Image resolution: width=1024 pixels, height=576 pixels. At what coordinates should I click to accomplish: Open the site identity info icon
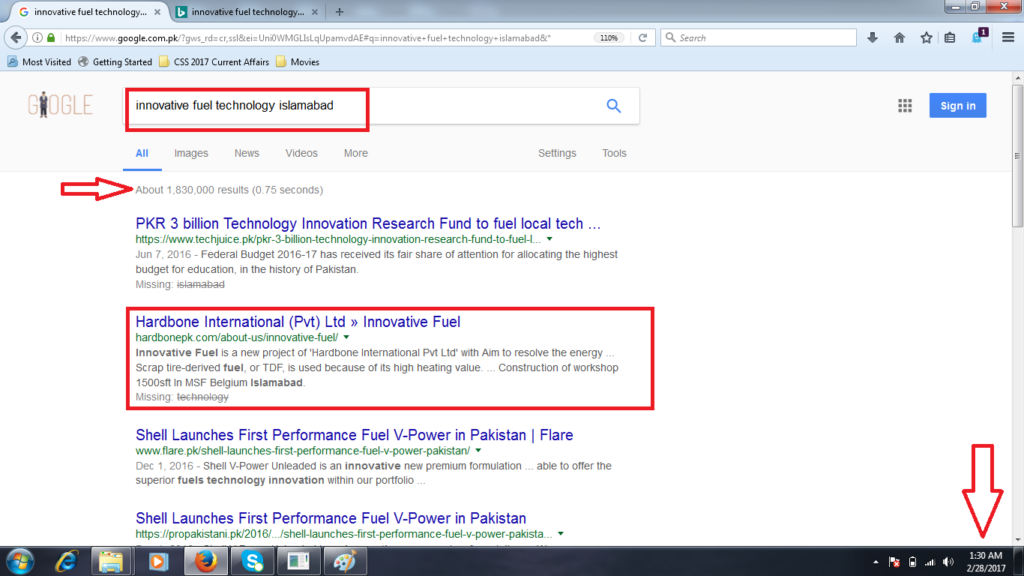pos(37,38)
